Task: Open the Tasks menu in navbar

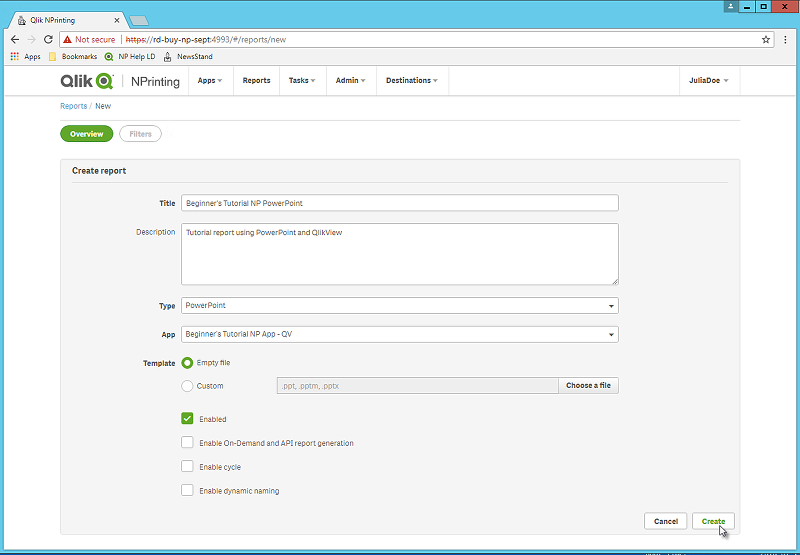Action: coord(301,81)
